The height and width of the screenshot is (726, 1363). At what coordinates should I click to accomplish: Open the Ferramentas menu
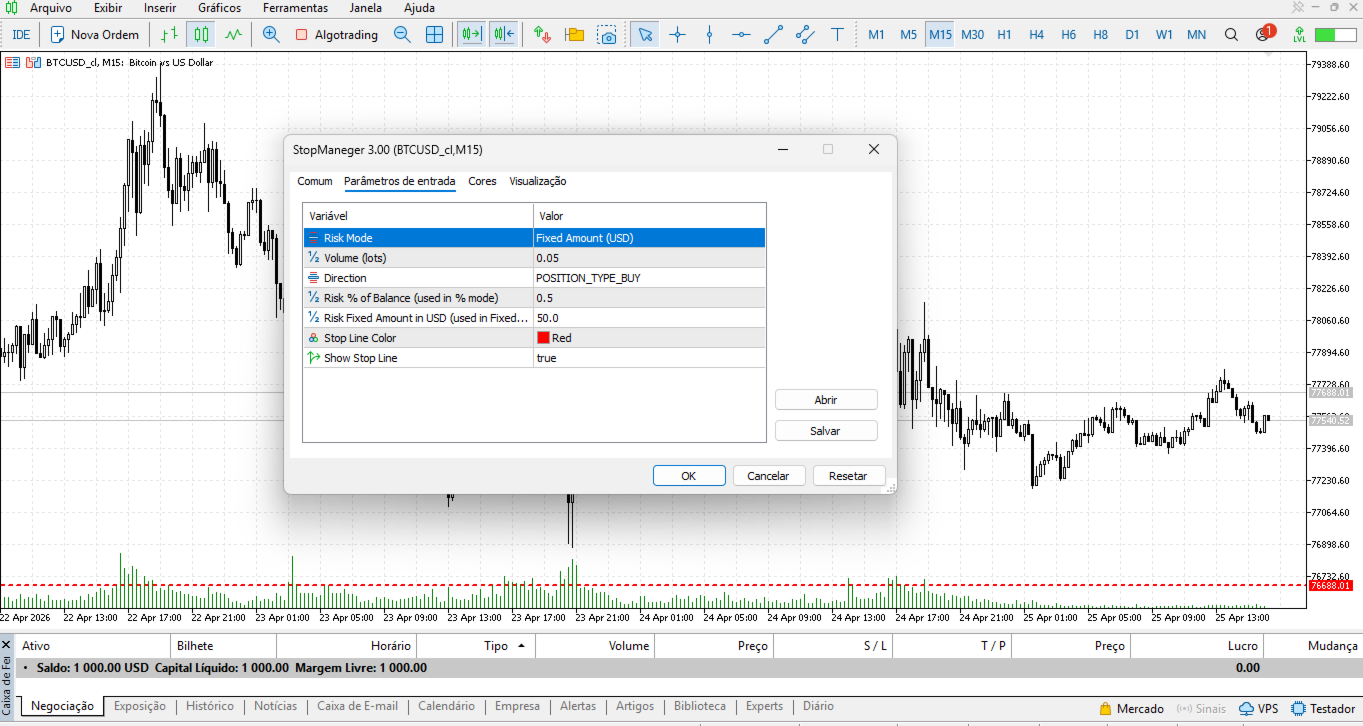(295, 8)
